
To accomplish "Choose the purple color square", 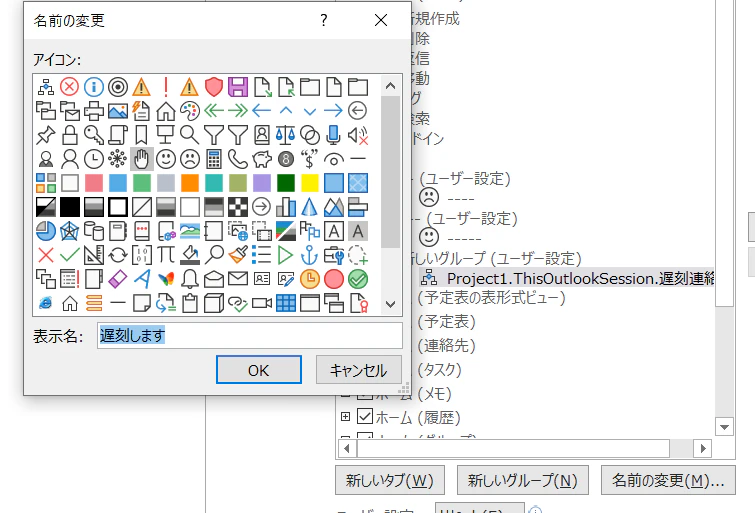I will [262, 183].
